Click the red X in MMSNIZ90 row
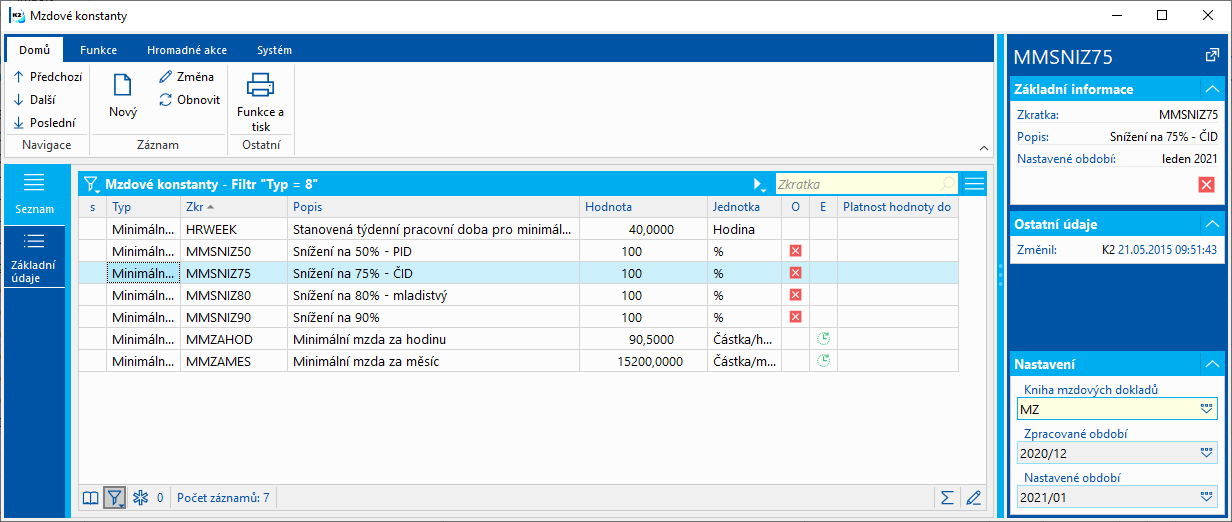1232x522 pixels. point(796,317)
